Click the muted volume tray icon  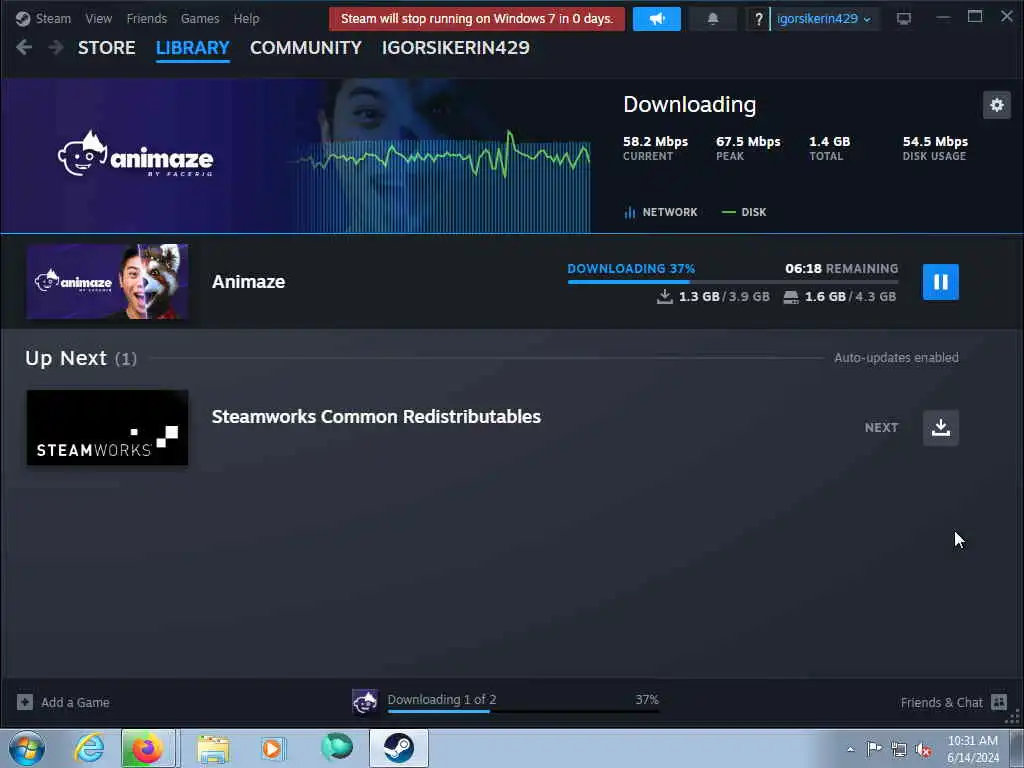point(923,749)
